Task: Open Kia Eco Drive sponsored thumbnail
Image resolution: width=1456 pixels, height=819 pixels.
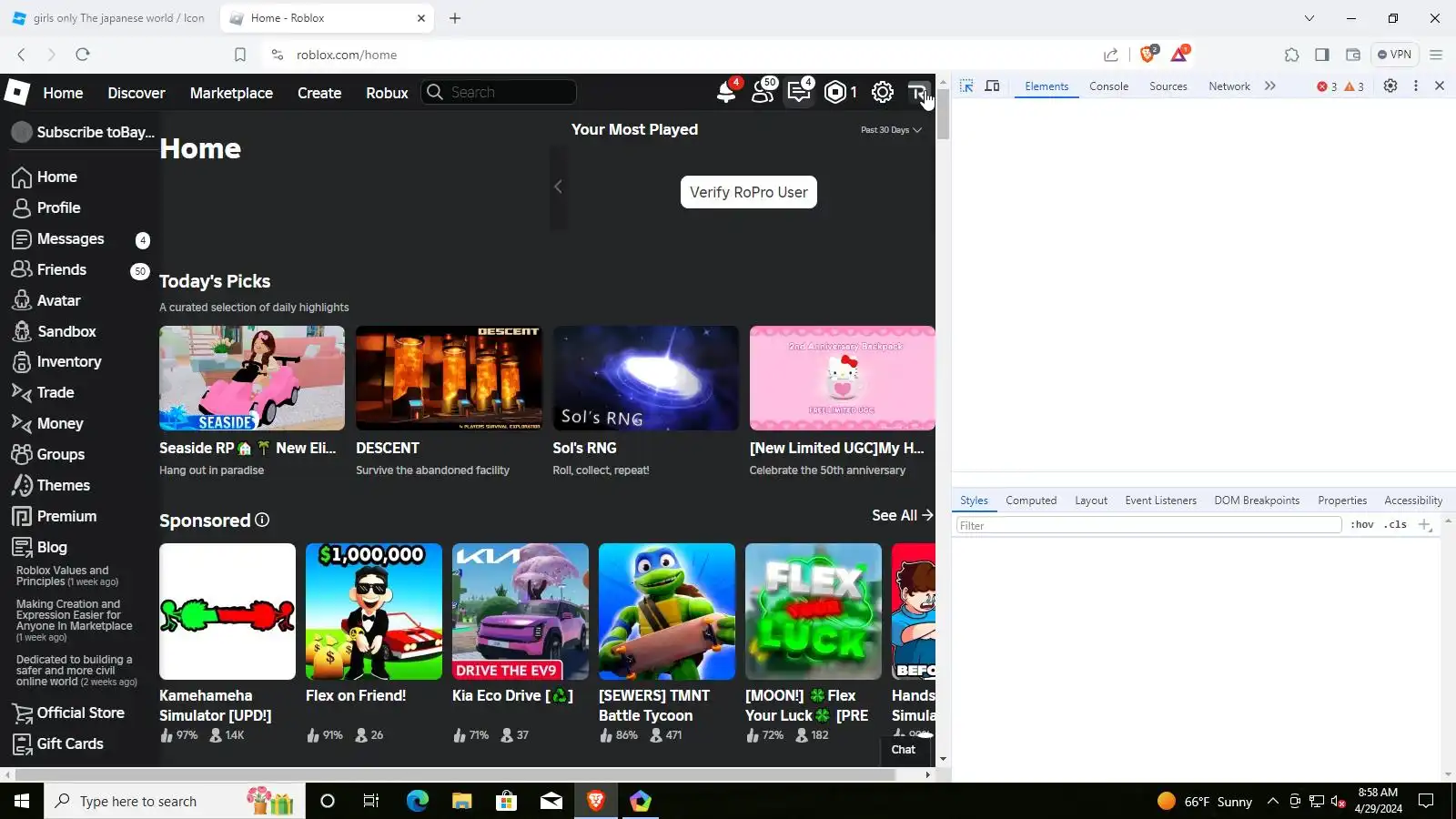Action: tap(521, 612)
